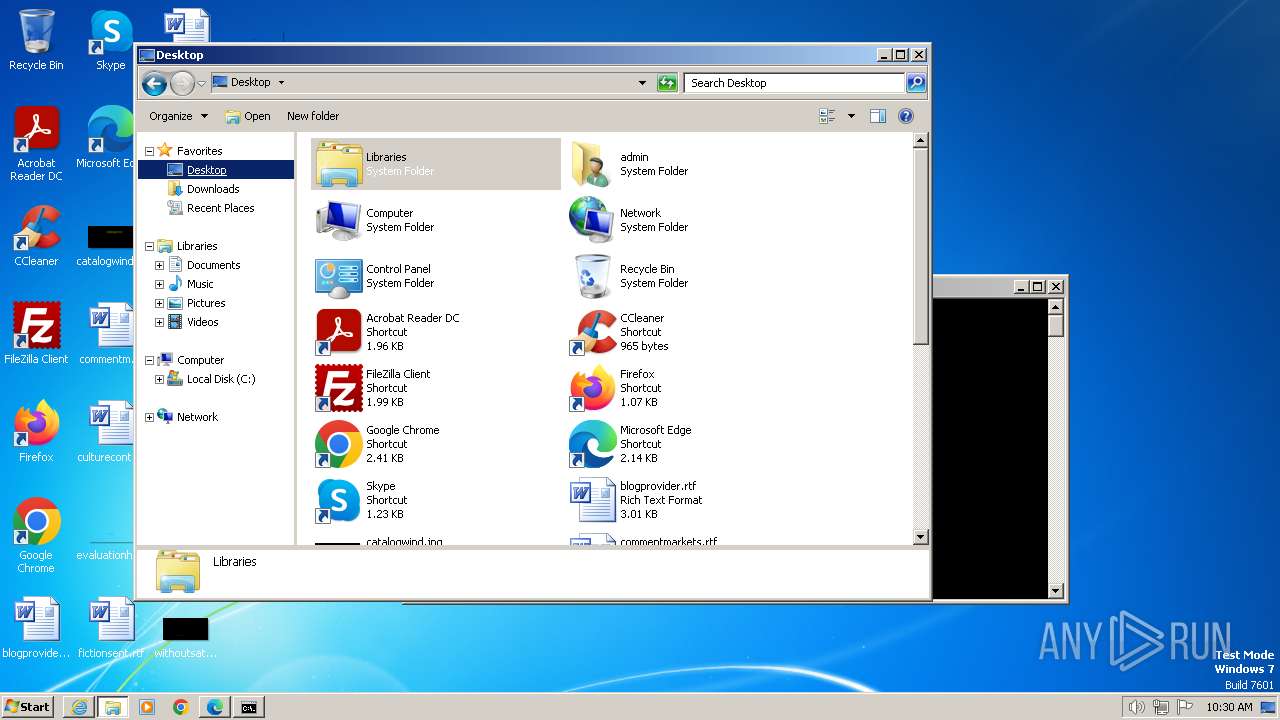Expand the Documents library node
This screenshot has height=720, width=1280.
tap(159, 265)
